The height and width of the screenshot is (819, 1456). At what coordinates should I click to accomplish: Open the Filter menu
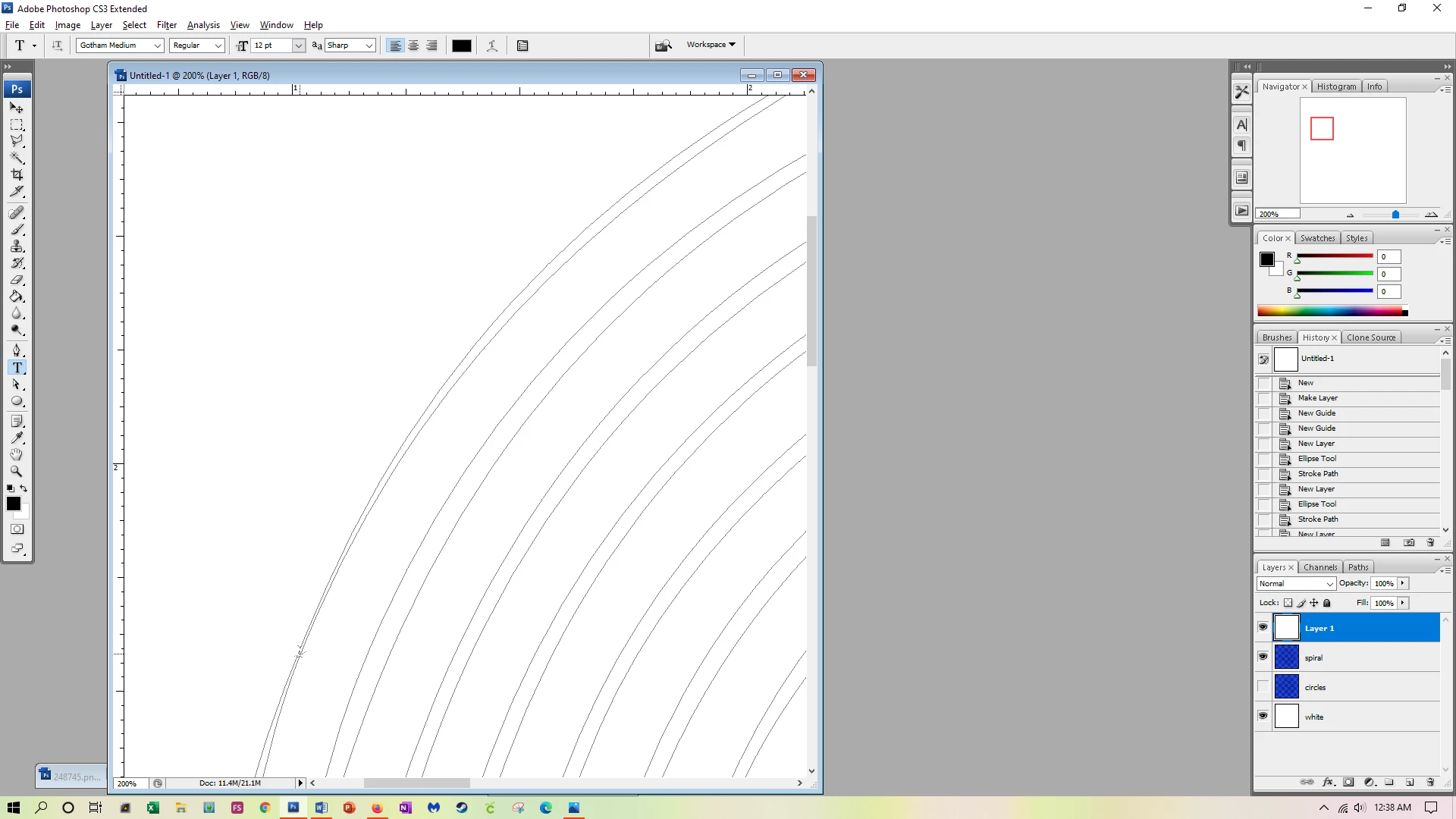[x=166, y=25]
